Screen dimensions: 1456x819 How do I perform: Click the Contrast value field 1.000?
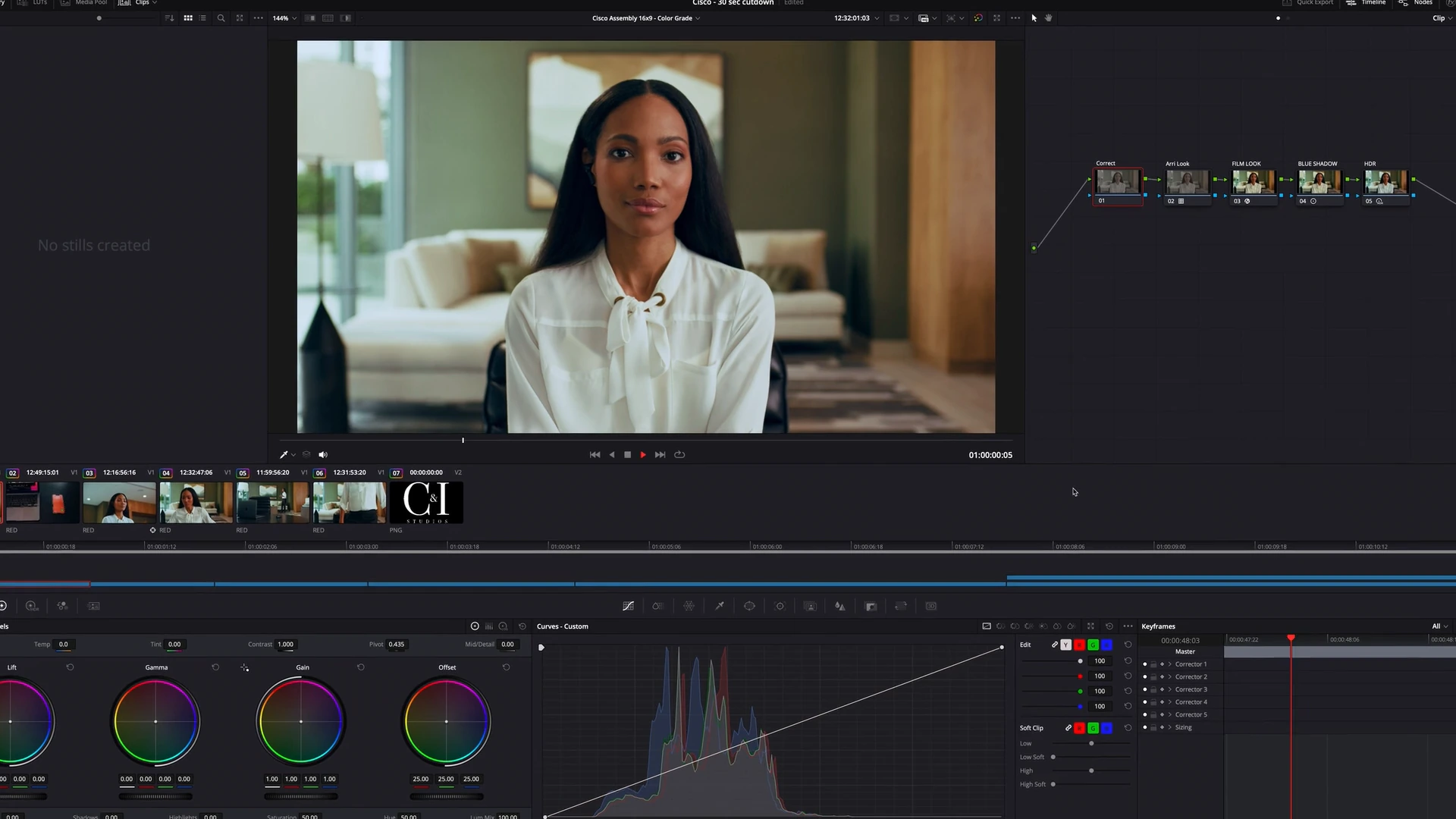(286, 645)
